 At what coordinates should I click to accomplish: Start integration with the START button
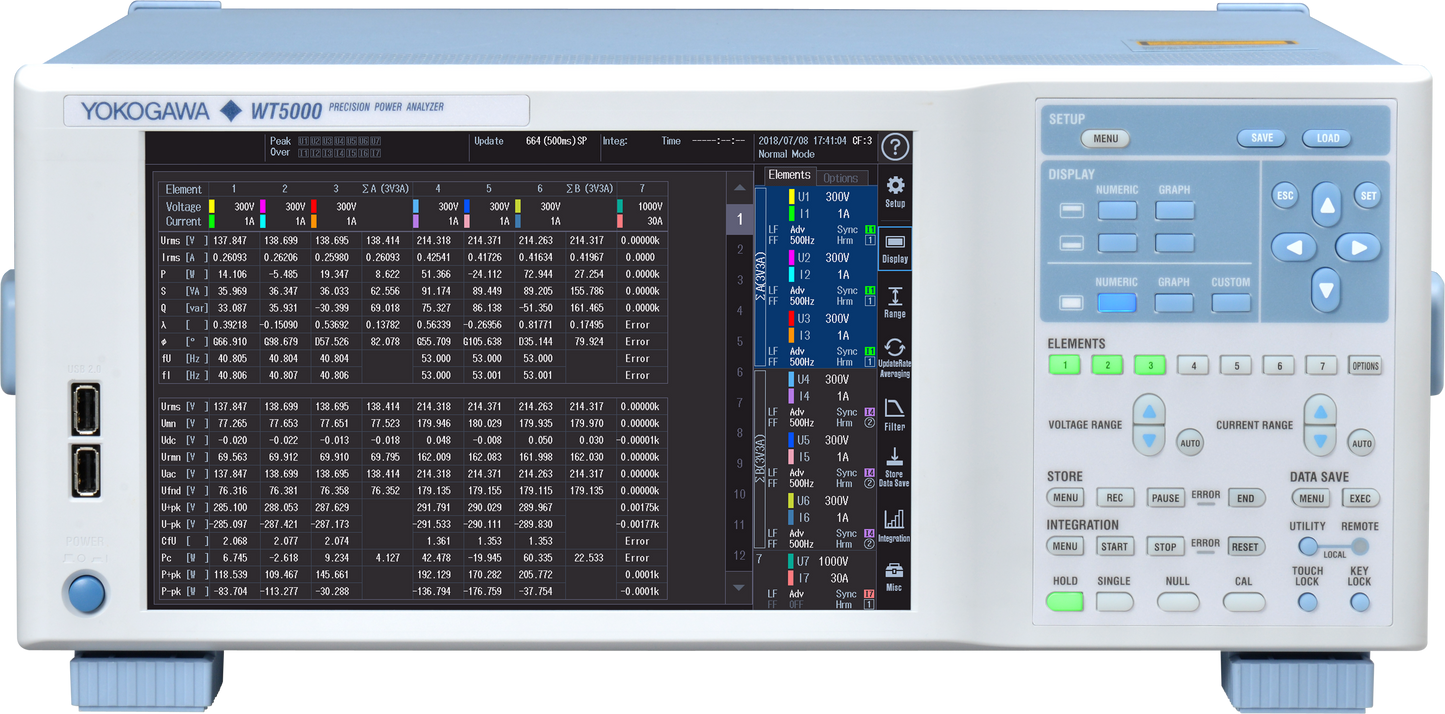(1115, 547)
